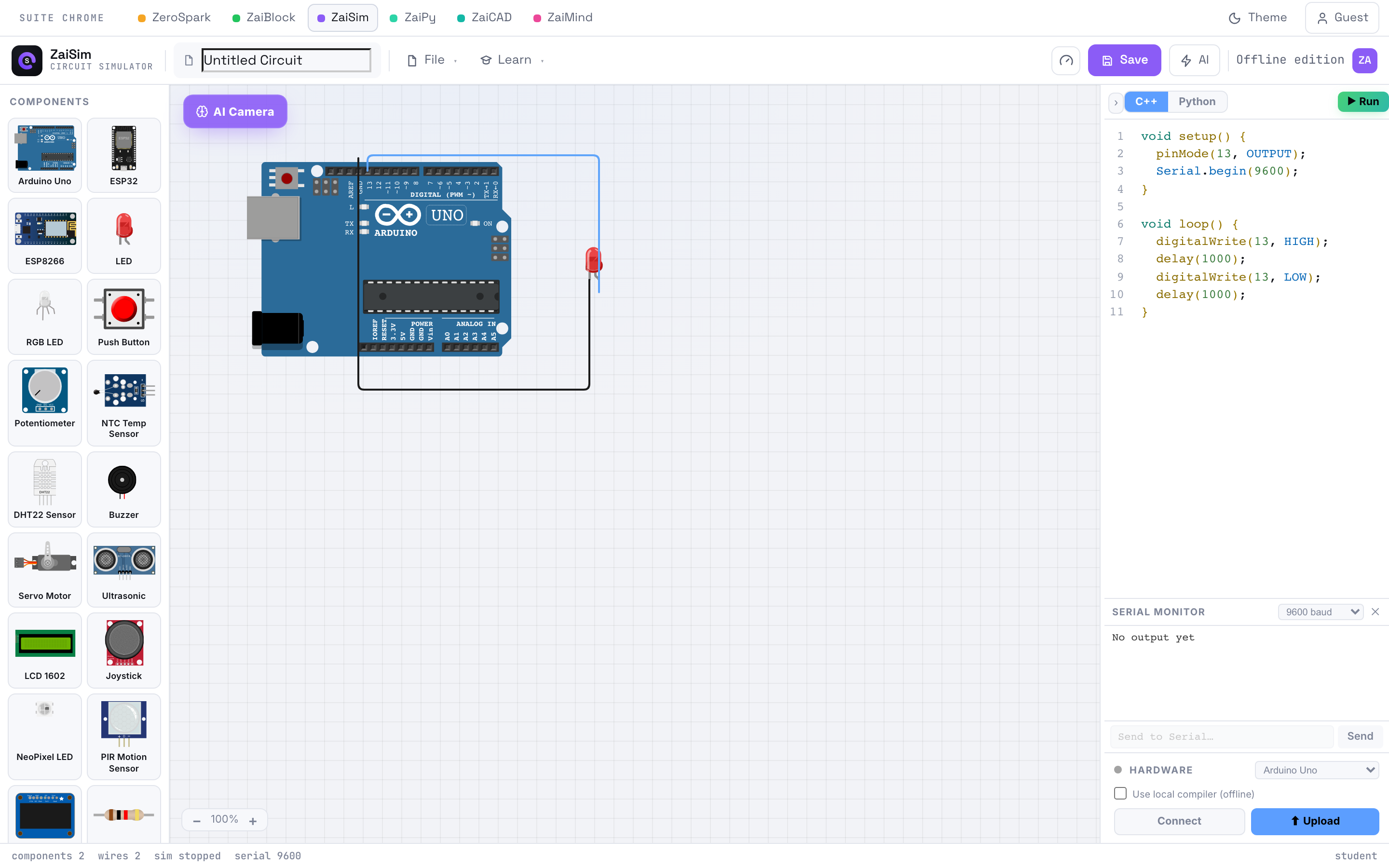The height and width of the screenshot is (868, 1389).
Task: Switch code editor to C++
Action: (1145, 102)
